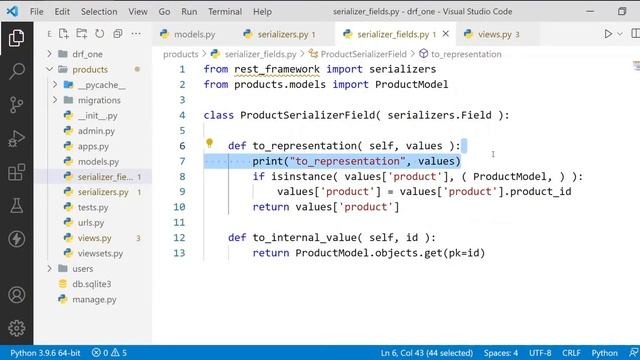Click Spaces: 4 indentation setting
640x360 pixels.
[x=501, y=353]
